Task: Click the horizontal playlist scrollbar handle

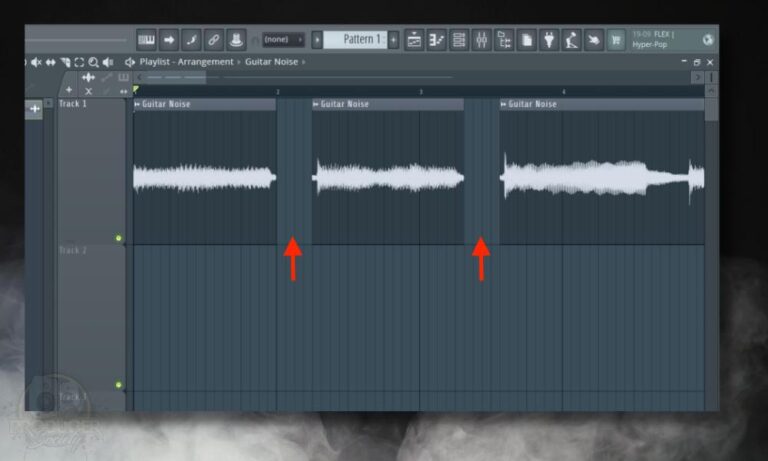Action: click(x=175, y=77)
